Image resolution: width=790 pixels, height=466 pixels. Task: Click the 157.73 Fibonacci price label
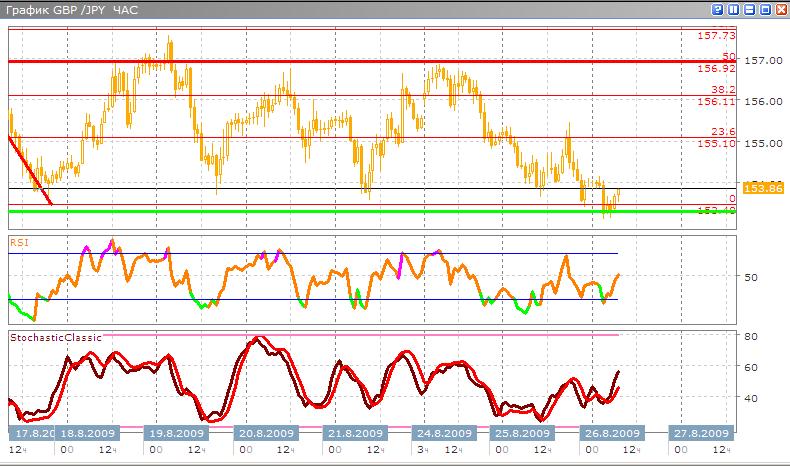pyautogui.click(x=716, y=36)
